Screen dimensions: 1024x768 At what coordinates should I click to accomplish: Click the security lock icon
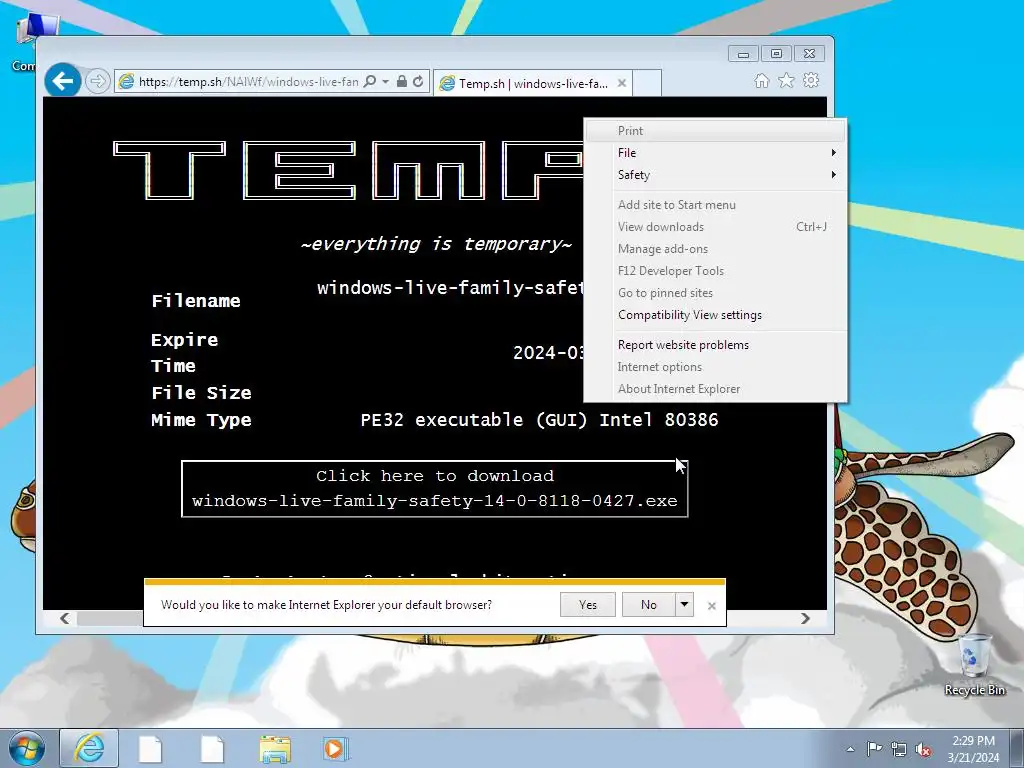click(x=402, y=81)
